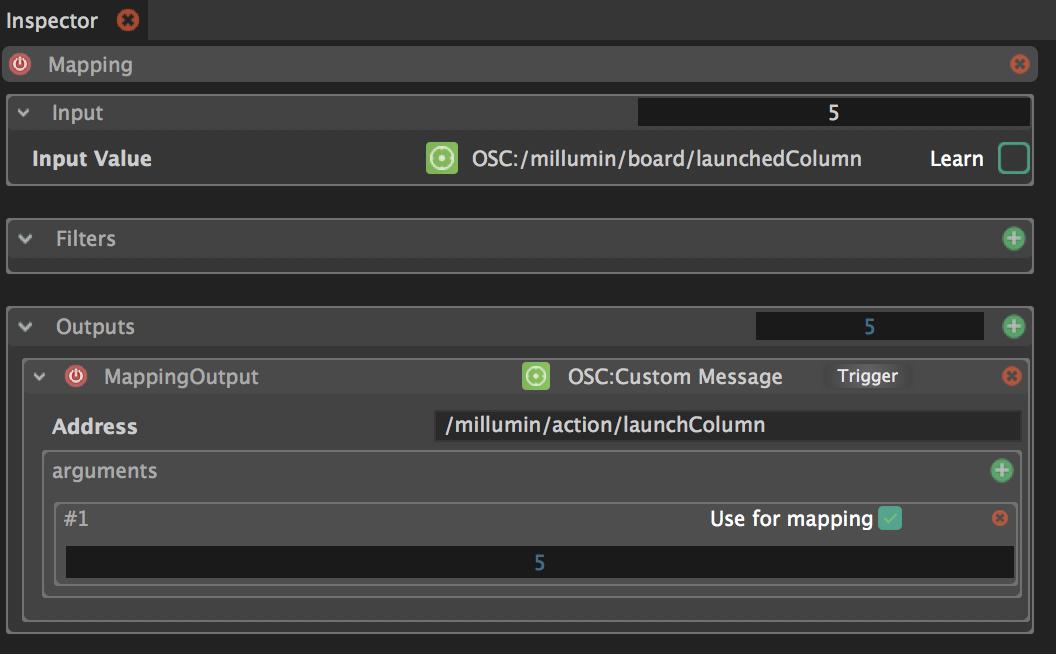Enable the Learn checkbox

[x=1013, y=158]
